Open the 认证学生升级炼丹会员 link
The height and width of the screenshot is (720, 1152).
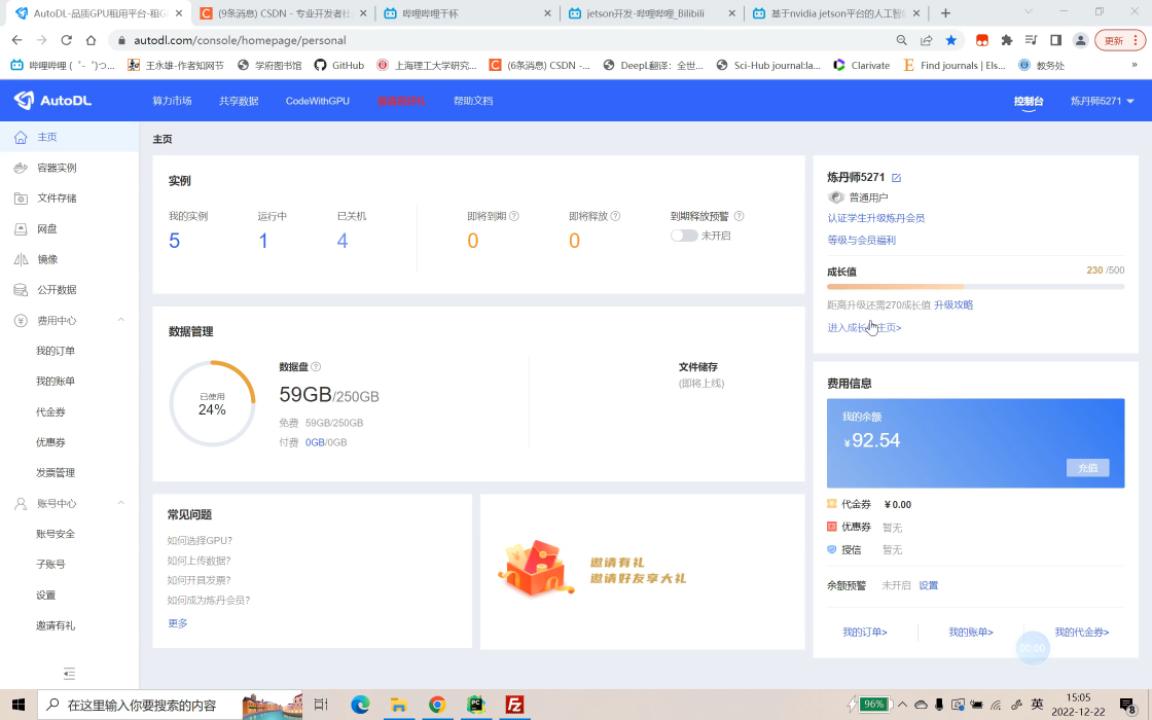876,218
